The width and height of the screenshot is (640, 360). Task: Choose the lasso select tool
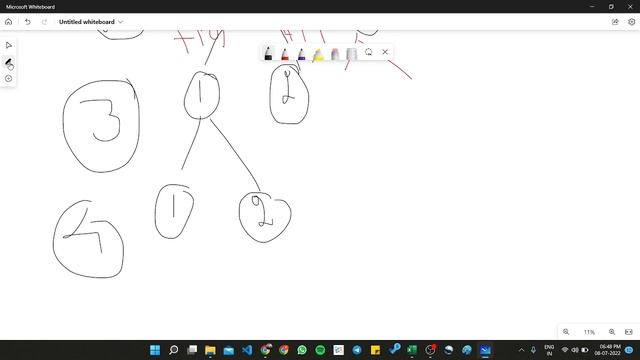pyautogui.click(x=369, y=52)
